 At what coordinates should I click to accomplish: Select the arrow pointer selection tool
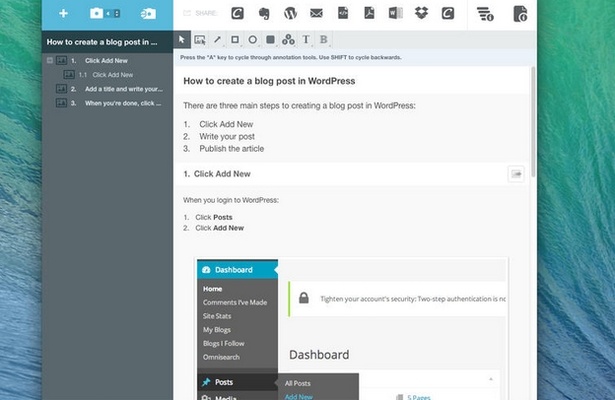182,40
